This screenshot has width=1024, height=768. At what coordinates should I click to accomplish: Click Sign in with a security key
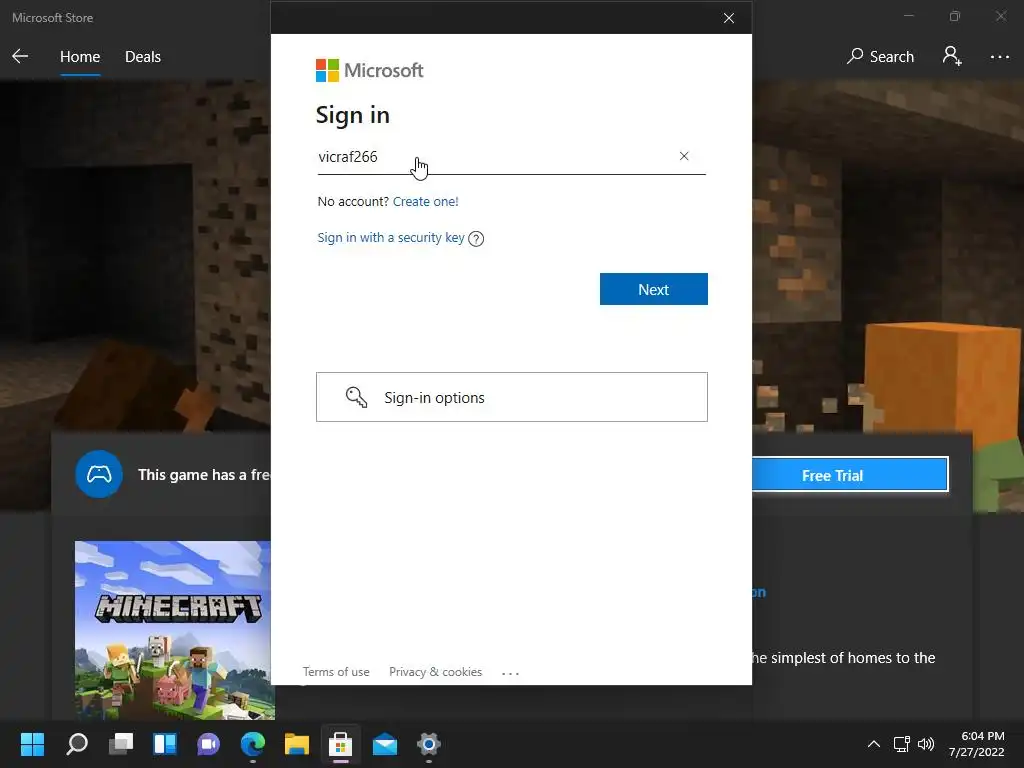pos(391,238)
